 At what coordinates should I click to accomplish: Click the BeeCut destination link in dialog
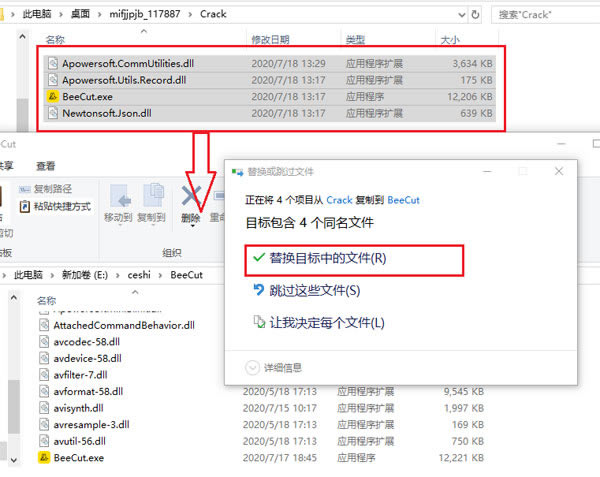click(x=403, y=200)
